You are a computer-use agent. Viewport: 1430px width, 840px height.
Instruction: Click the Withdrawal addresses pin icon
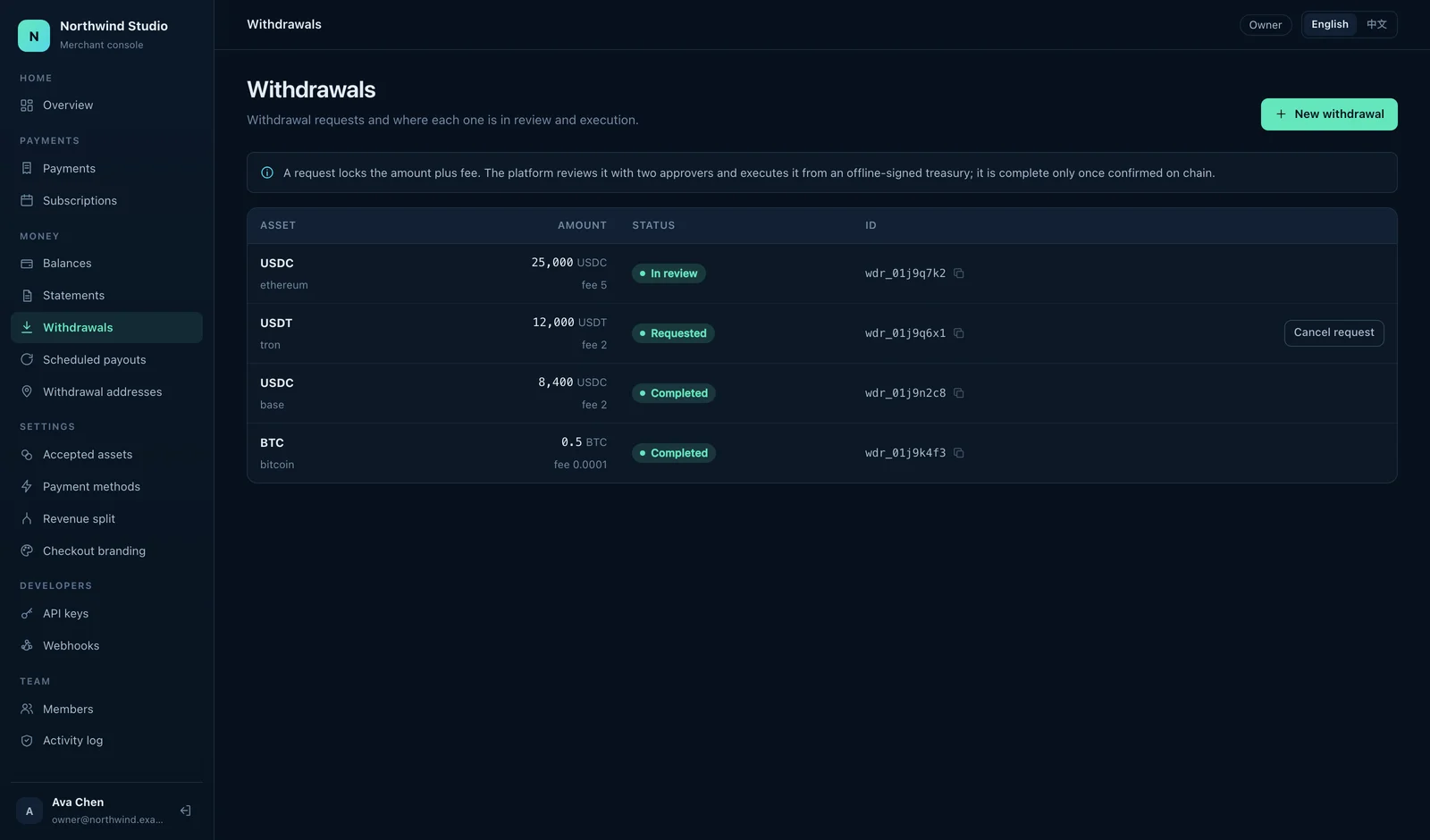coord(27,392)
